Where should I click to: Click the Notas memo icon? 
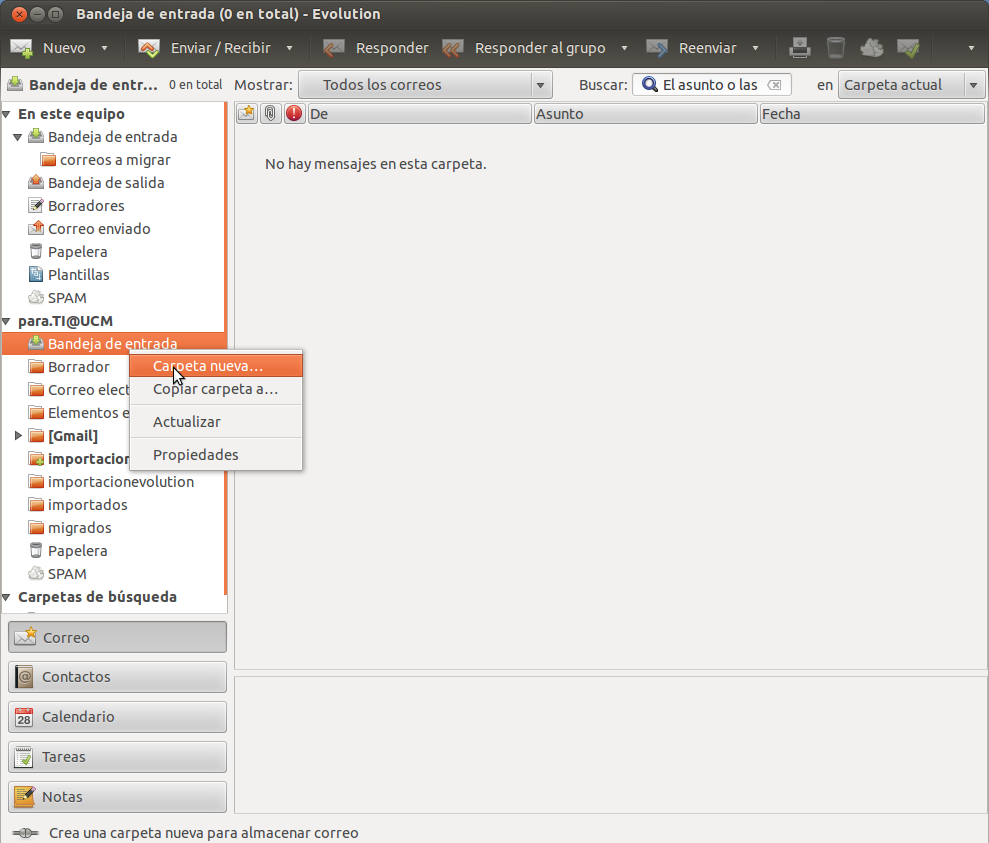coord(24,797)
